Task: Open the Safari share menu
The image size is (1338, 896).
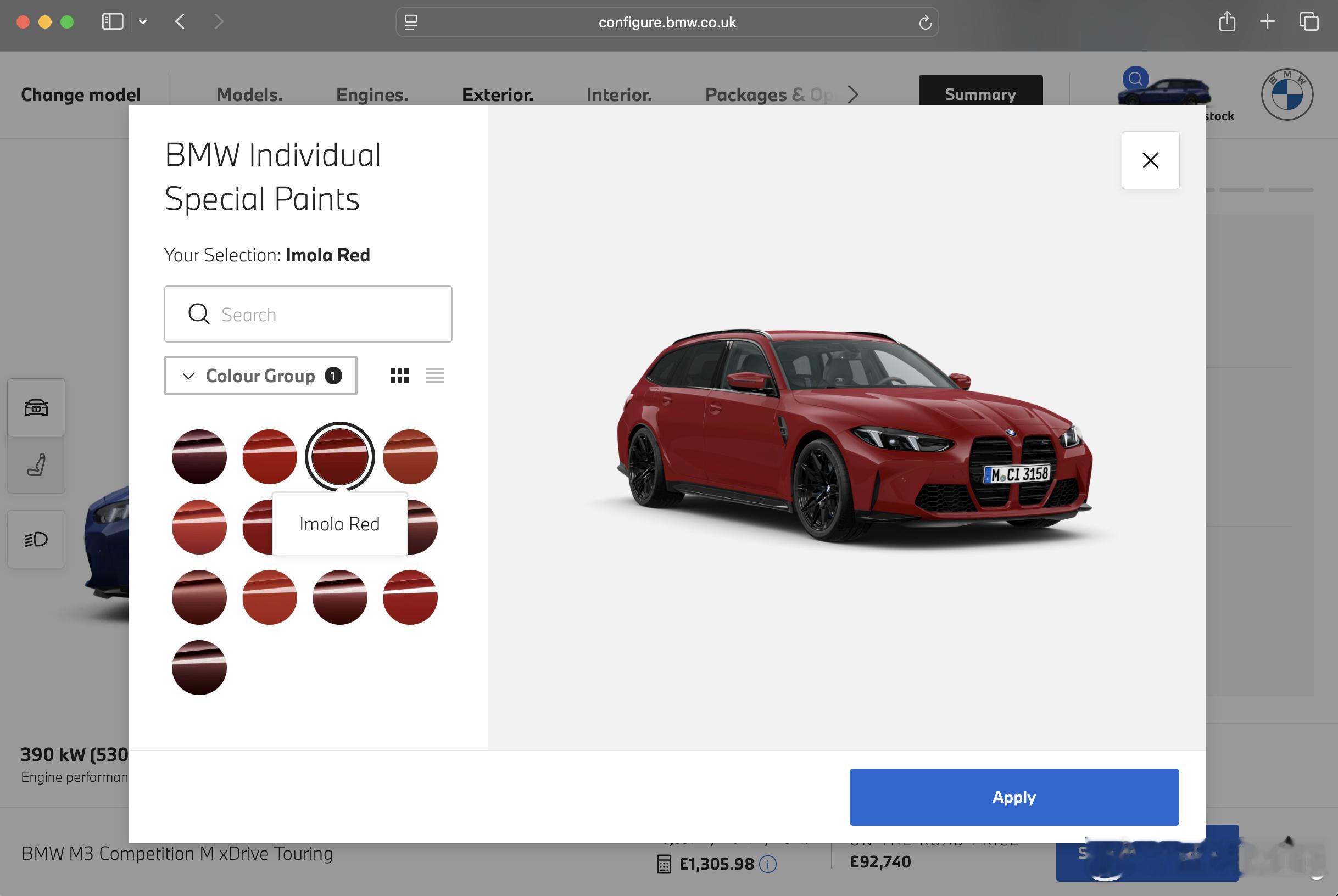Action: [x=1226, y=22]
